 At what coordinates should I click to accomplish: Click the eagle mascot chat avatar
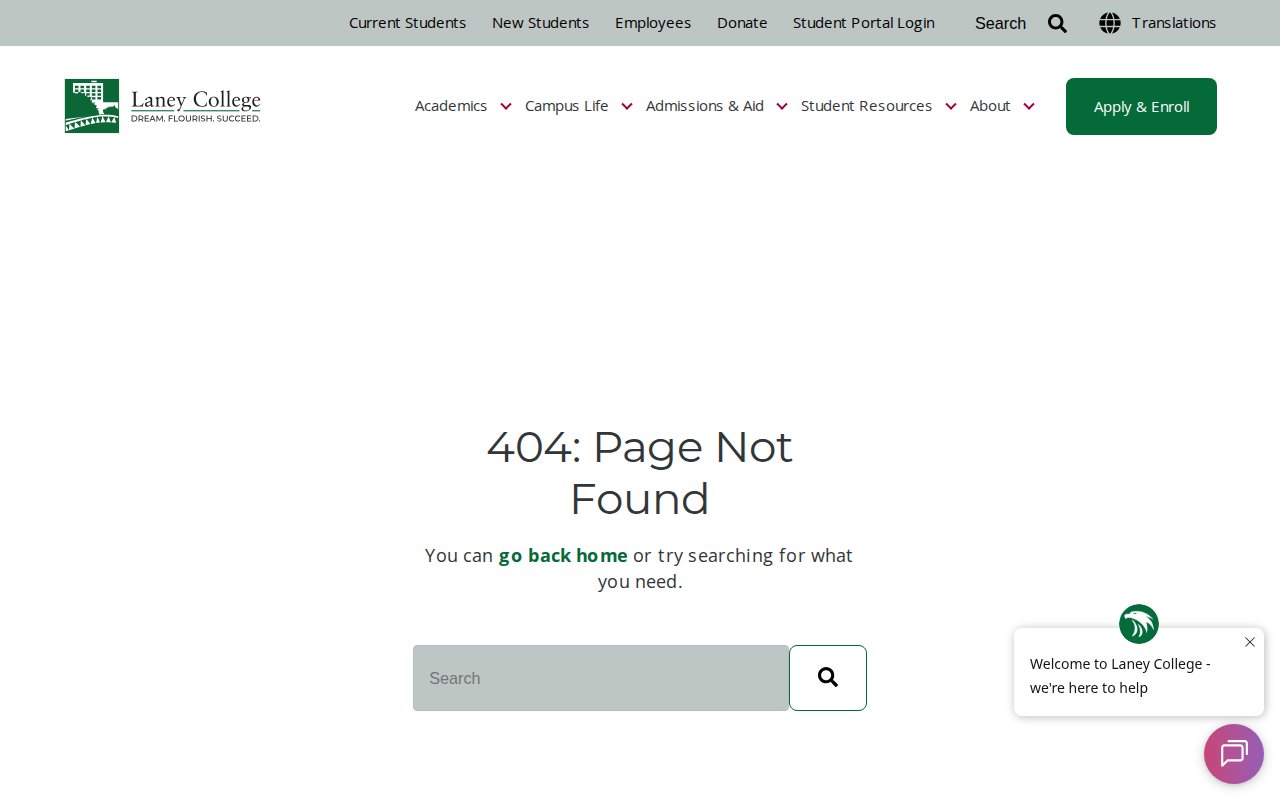(x=1138, y=624)
